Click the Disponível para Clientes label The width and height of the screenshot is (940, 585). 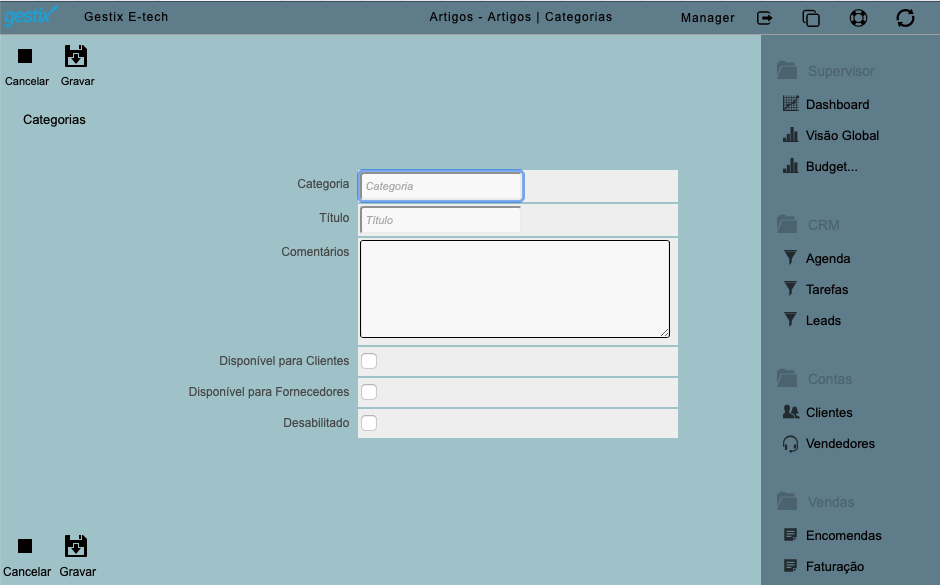coord(284,361)
